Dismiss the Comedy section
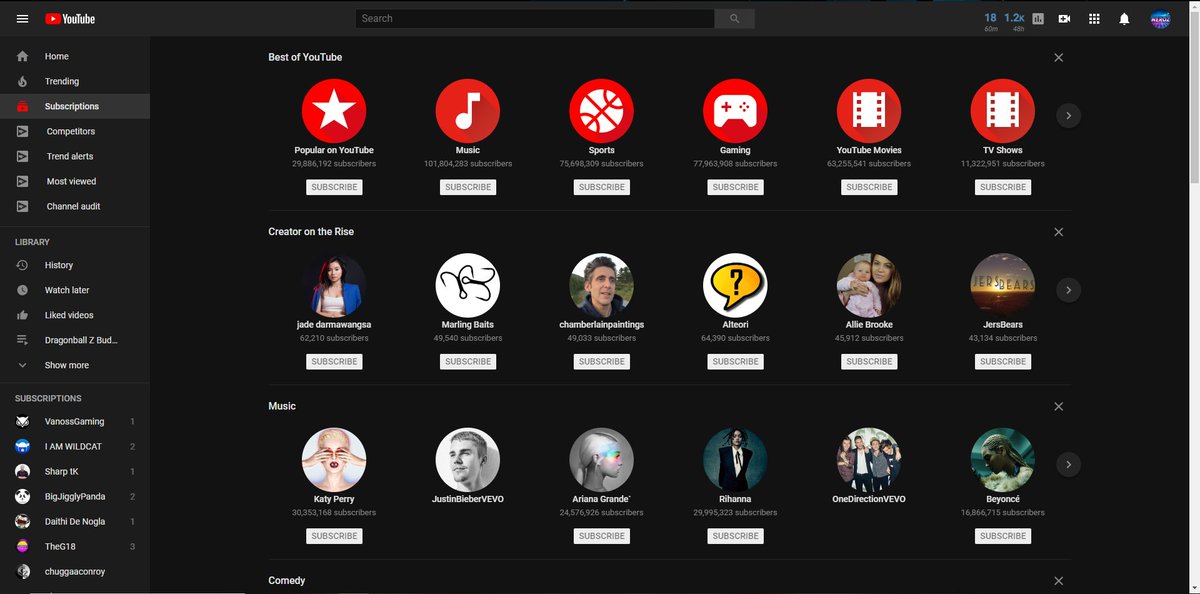This screenshot has height=594, width=1200. [1059, 581]
